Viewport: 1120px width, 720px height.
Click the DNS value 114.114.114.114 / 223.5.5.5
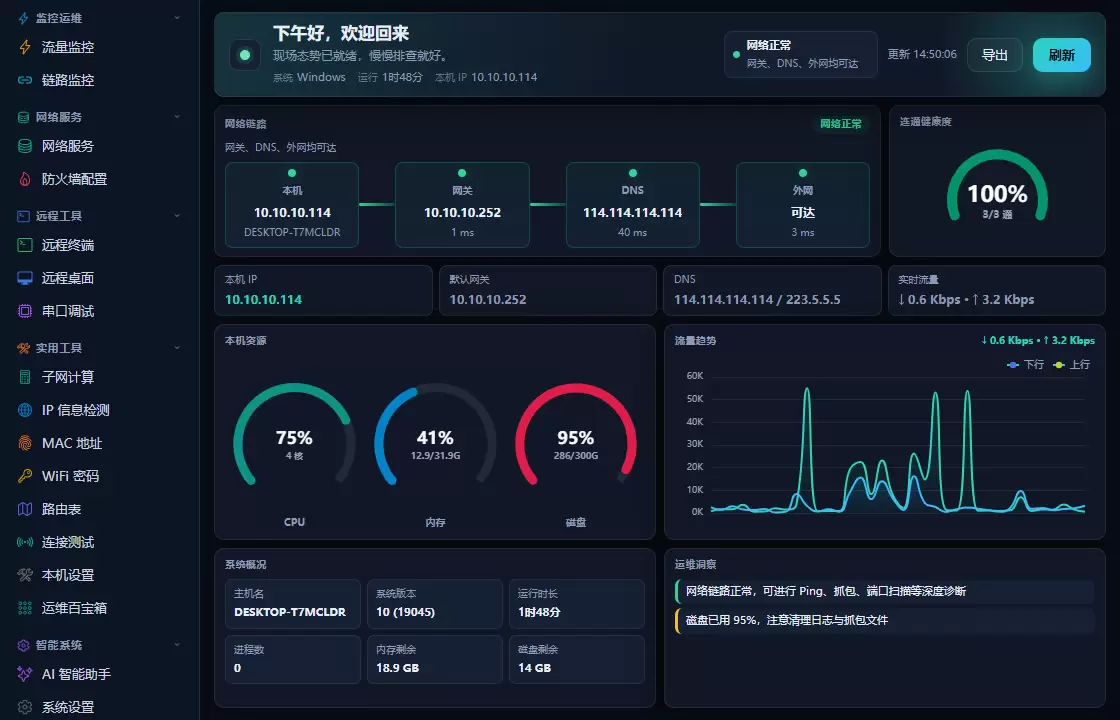coord(757,300)
